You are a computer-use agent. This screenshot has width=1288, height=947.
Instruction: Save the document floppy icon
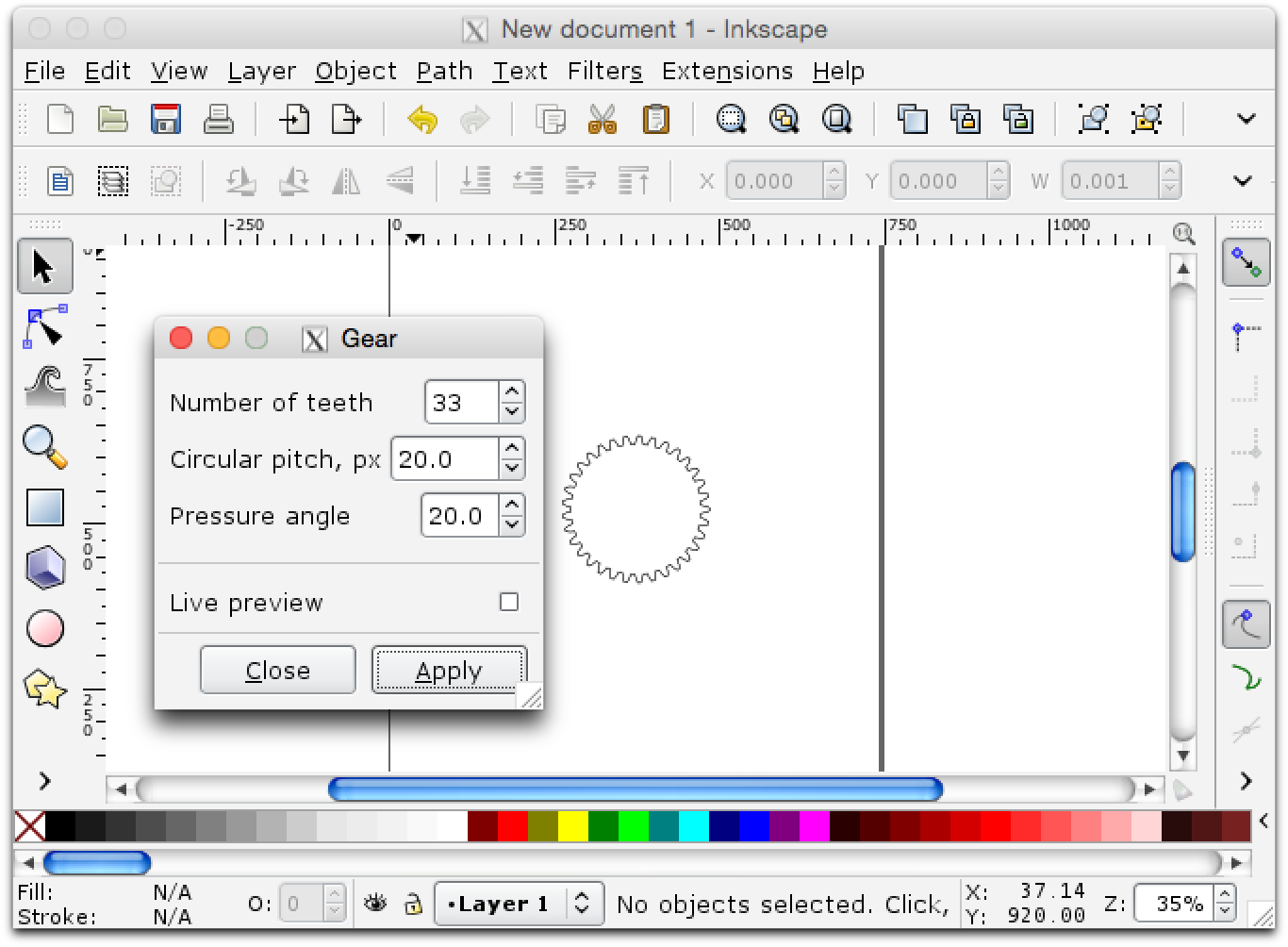(166, 120)
